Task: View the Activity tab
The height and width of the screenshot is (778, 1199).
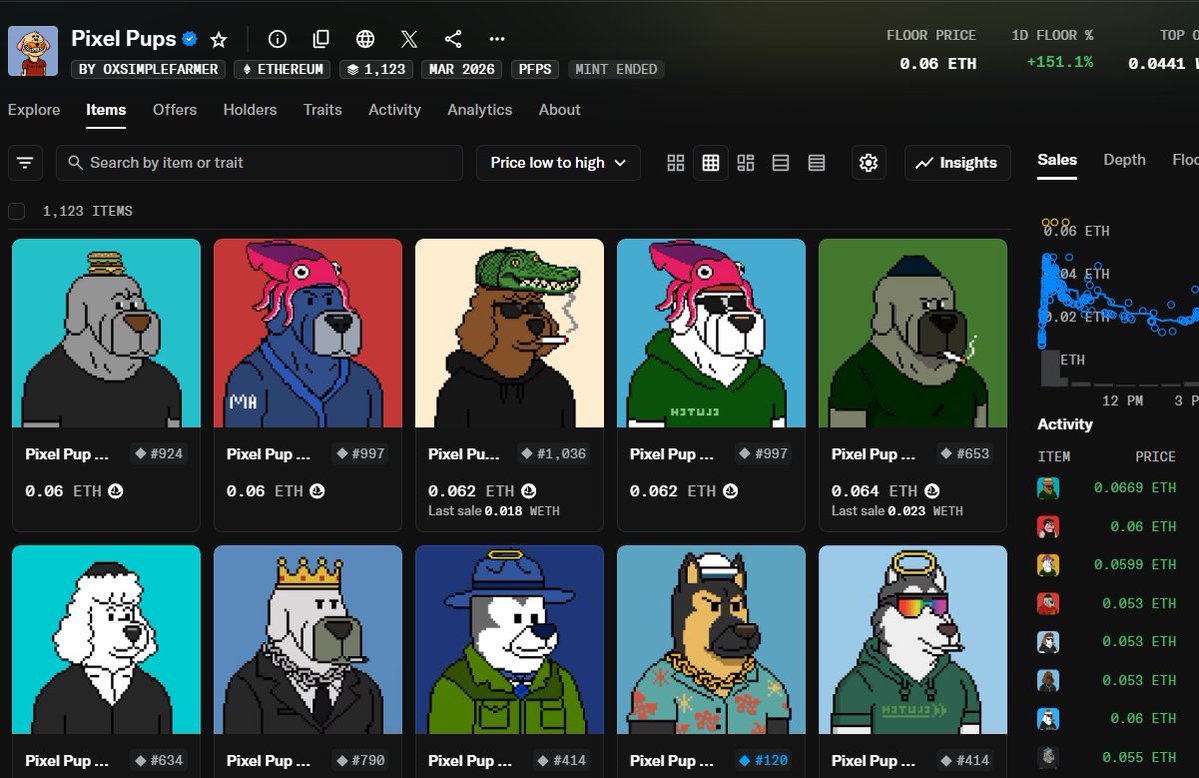Action: point(395,109)
